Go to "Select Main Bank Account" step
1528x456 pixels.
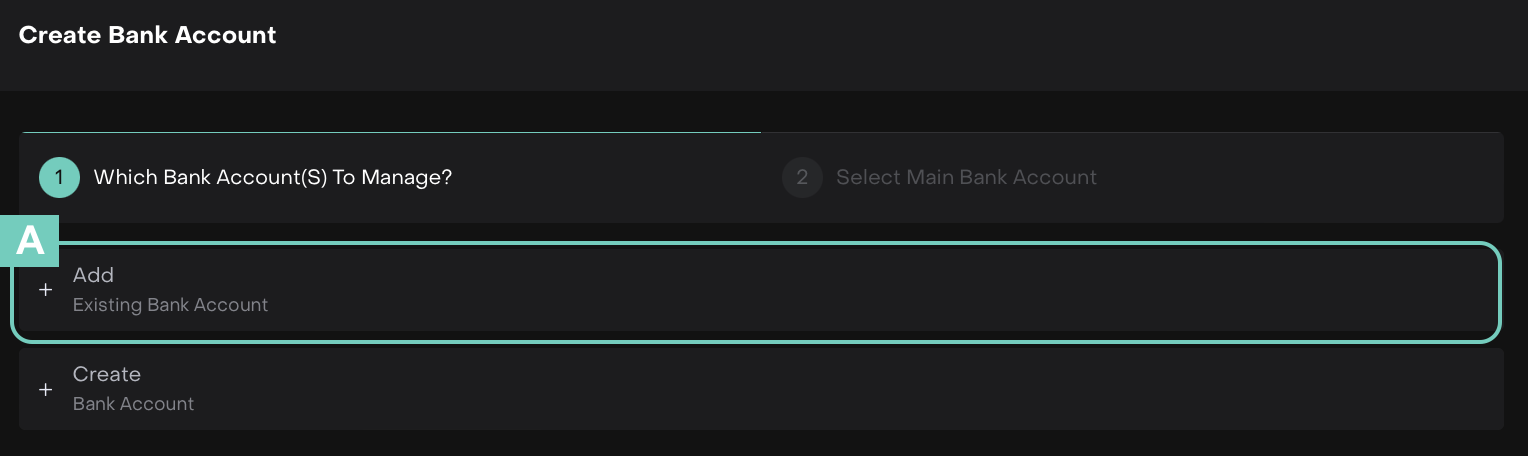tap(966, 178)
